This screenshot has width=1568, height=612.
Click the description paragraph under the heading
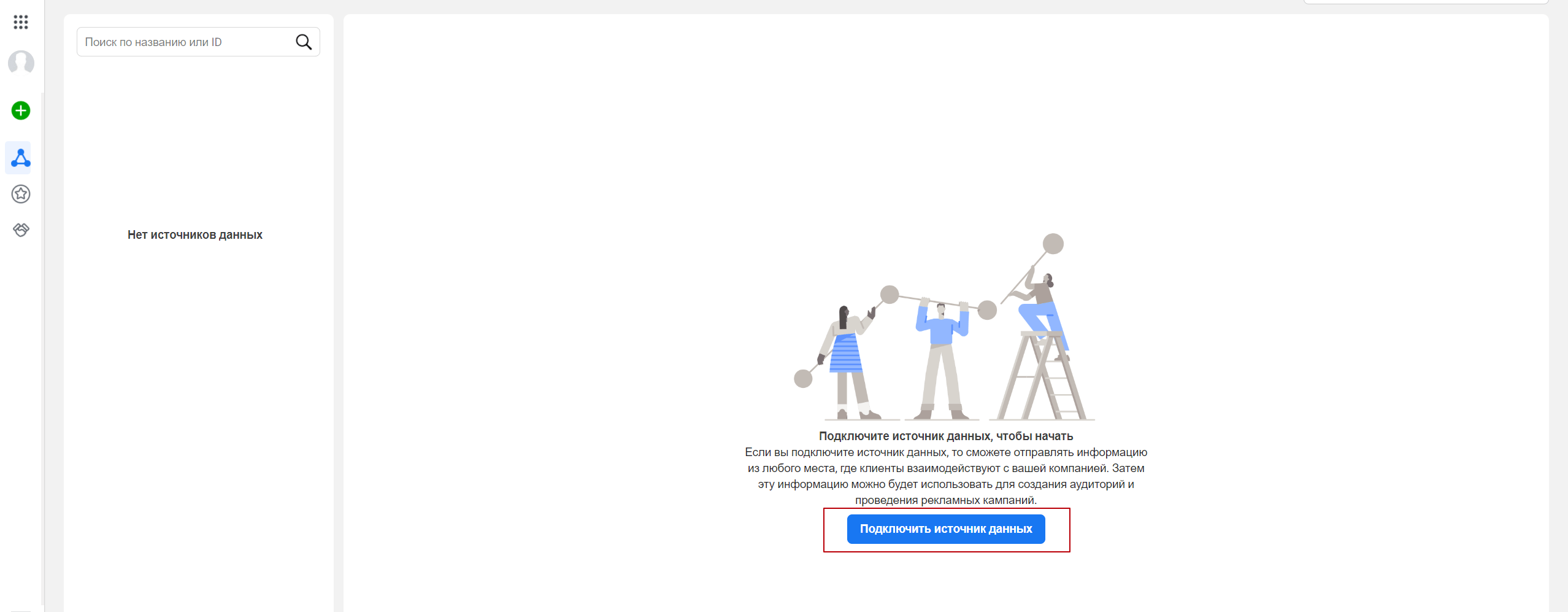(x=945, y=476)
